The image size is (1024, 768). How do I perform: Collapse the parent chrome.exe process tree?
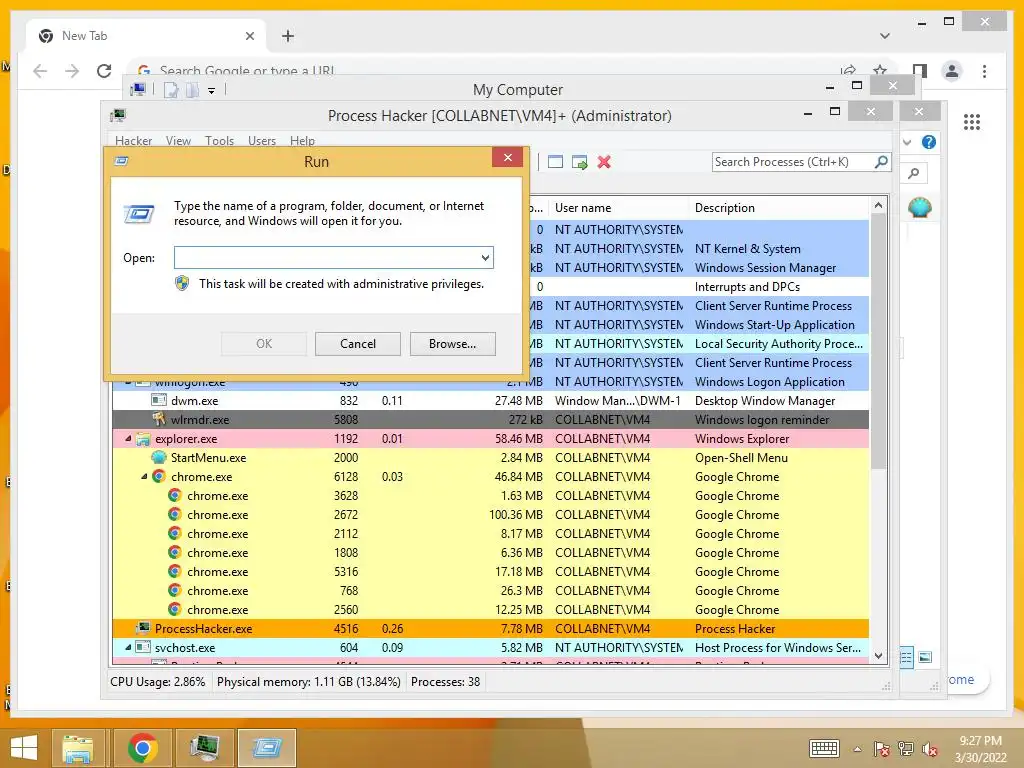coord(144,477)
